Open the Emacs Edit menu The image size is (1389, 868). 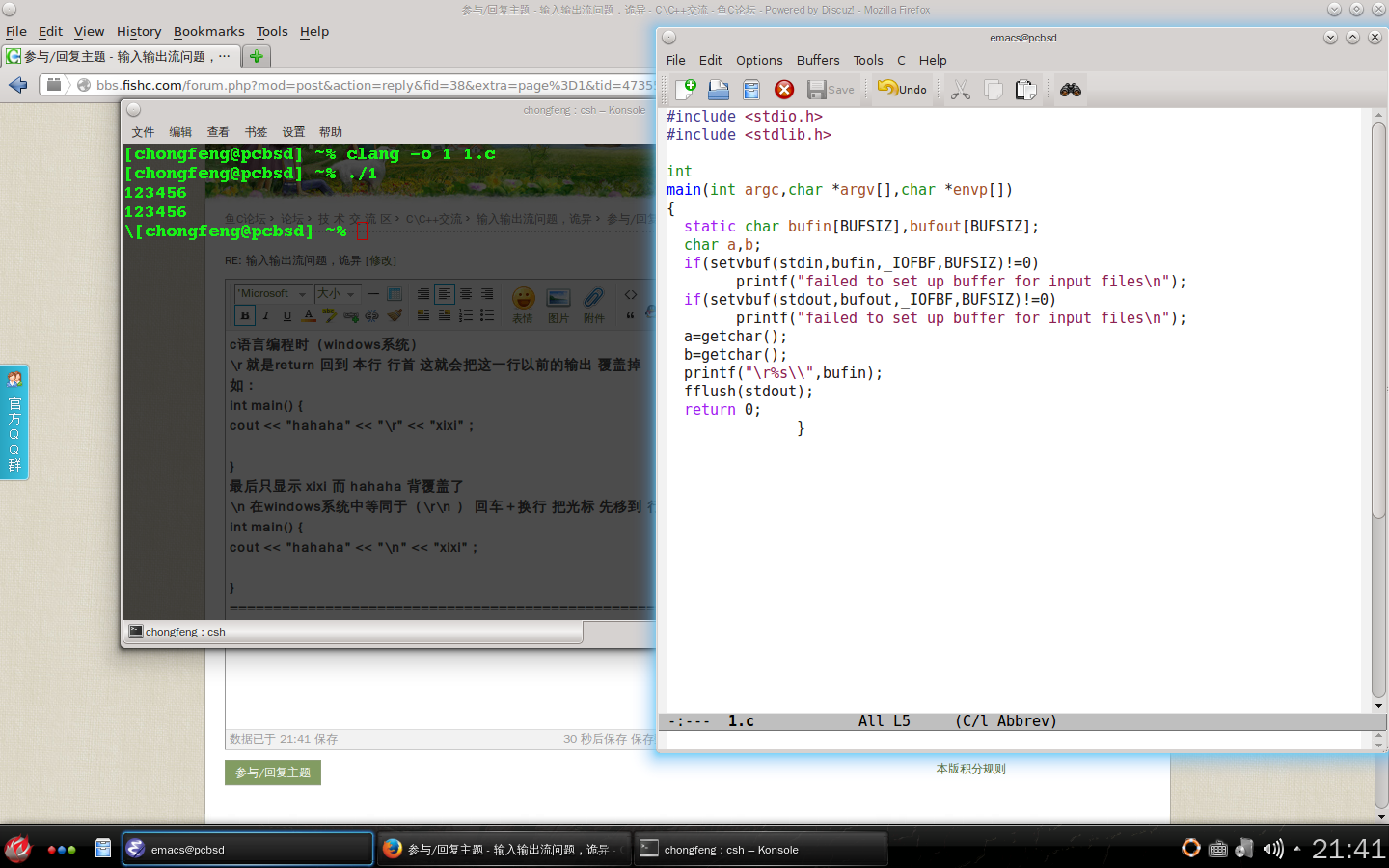[x=711, y=60]
